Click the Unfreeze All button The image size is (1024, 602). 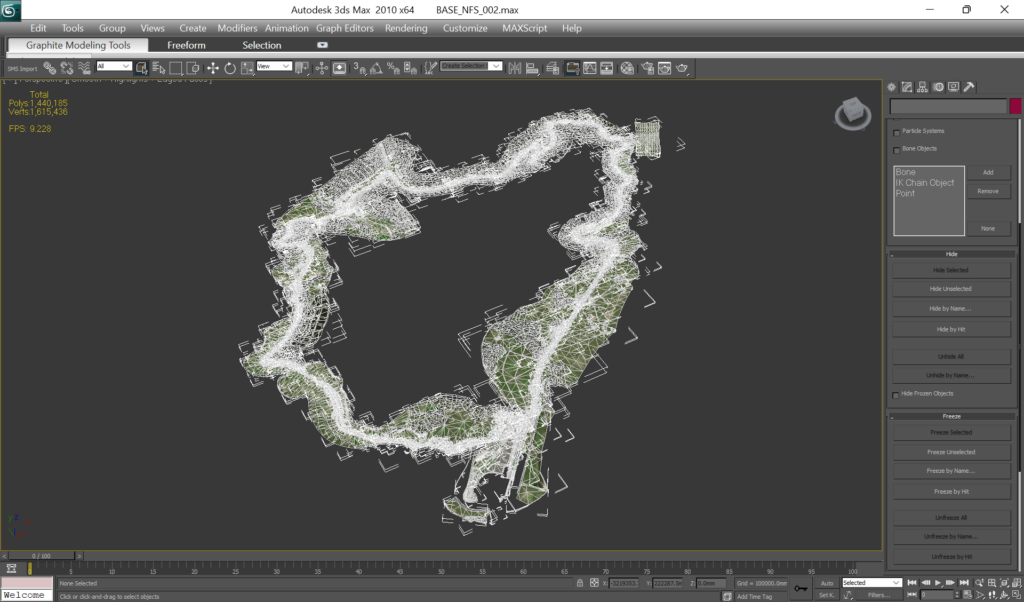pos(951,518)
